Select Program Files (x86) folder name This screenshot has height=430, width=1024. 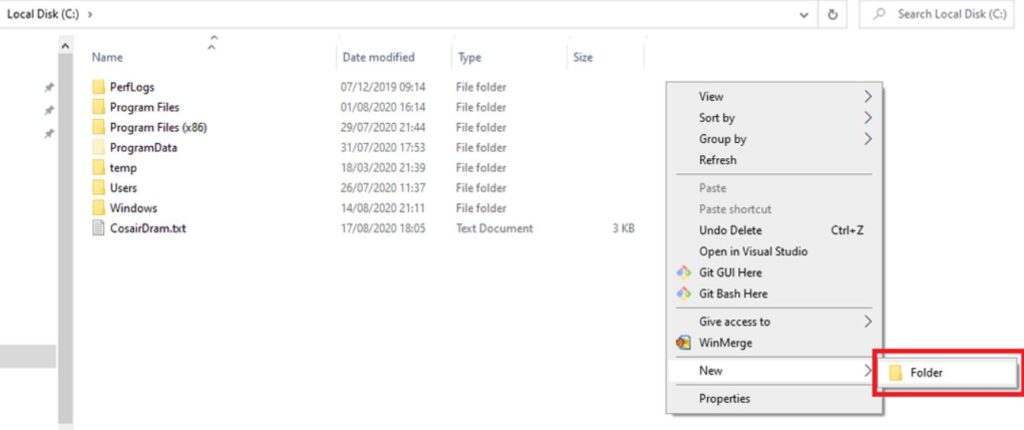pyautogui.click(x=159, y=127)
